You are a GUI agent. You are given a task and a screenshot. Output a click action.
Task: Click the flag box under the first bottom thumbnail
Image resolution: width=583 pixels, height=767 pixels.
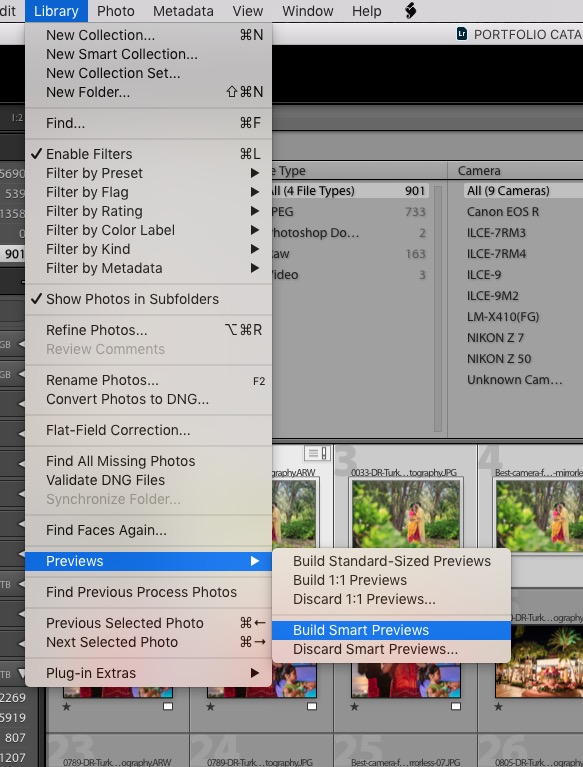coord(168,706)
